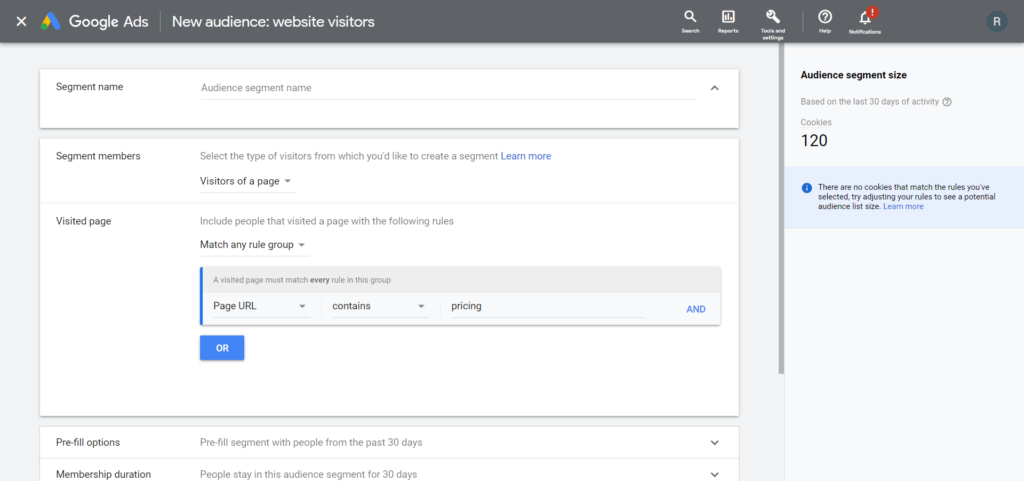Open the Page URL dropdown
The image size is (1024, 481).
tap(259, 307)
